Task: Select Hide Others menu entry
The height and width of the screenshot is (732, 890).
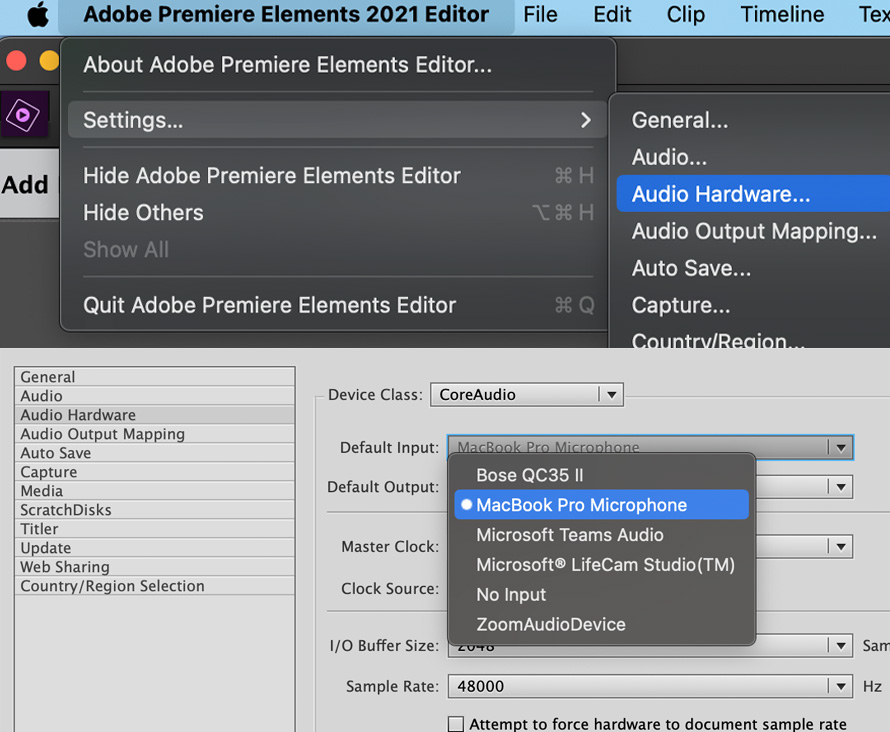Action: (x=338, y=213)
